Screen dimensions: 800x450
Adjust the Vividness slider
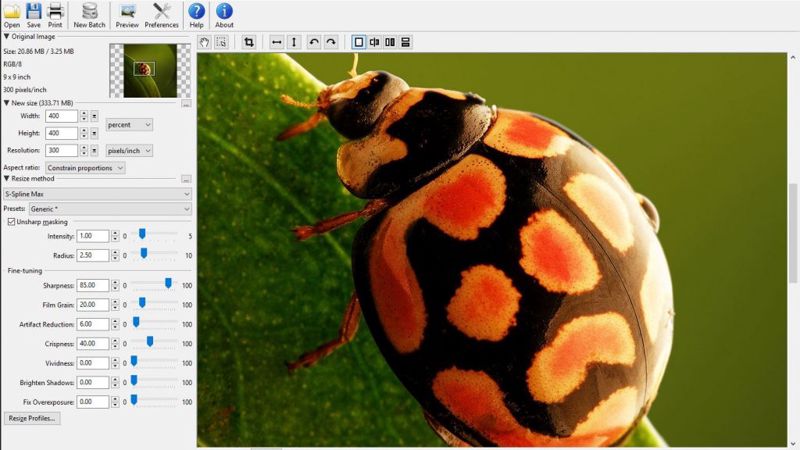coord(134,361)
